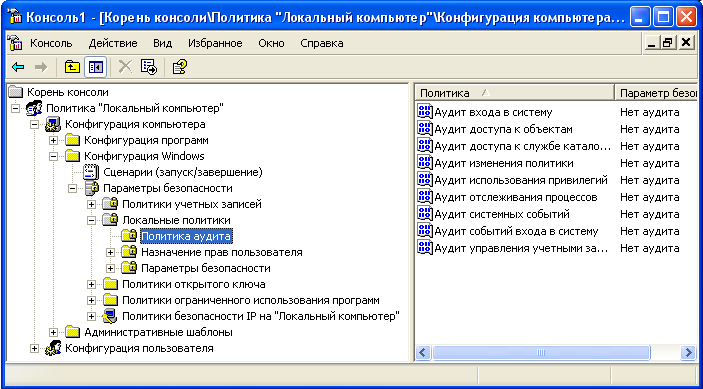Screen dimensions: 703x389
Task: Click the Back arrow toolbar button
Action: 18,67
